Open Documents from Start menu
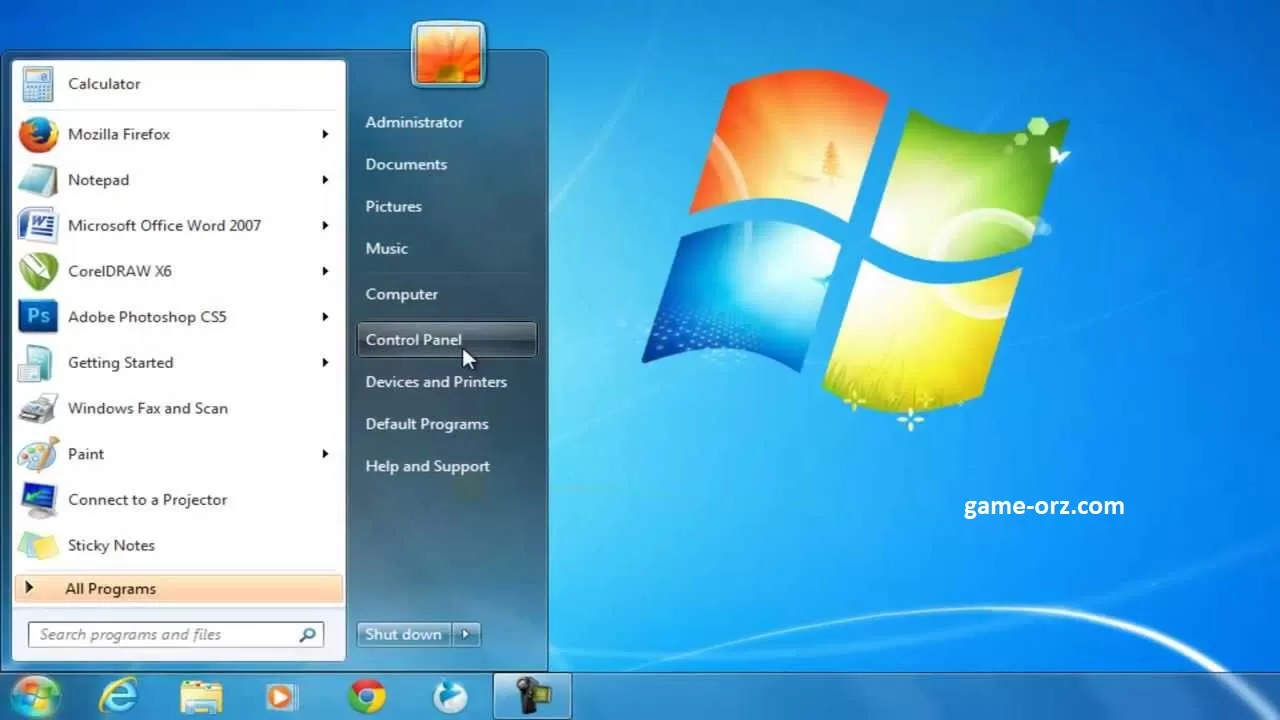1280x720 pixels. (406, 164)
